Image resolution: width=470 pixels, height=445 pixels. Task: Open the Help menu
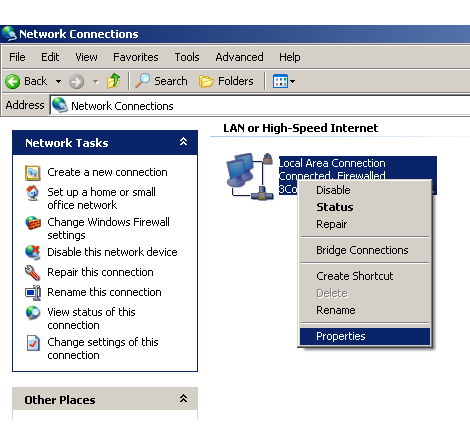pos(290,57)
